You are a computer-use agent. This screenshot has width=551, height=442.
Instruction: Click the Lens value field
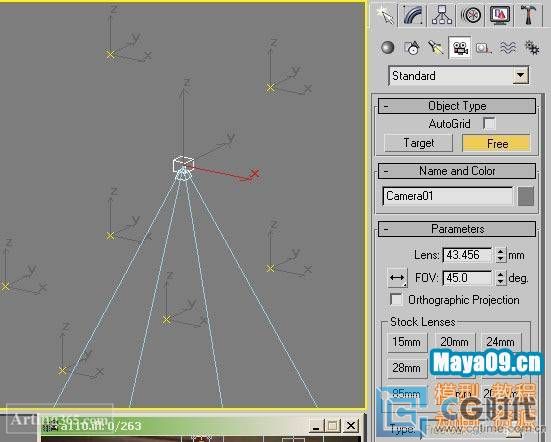(x=467, y=255)
